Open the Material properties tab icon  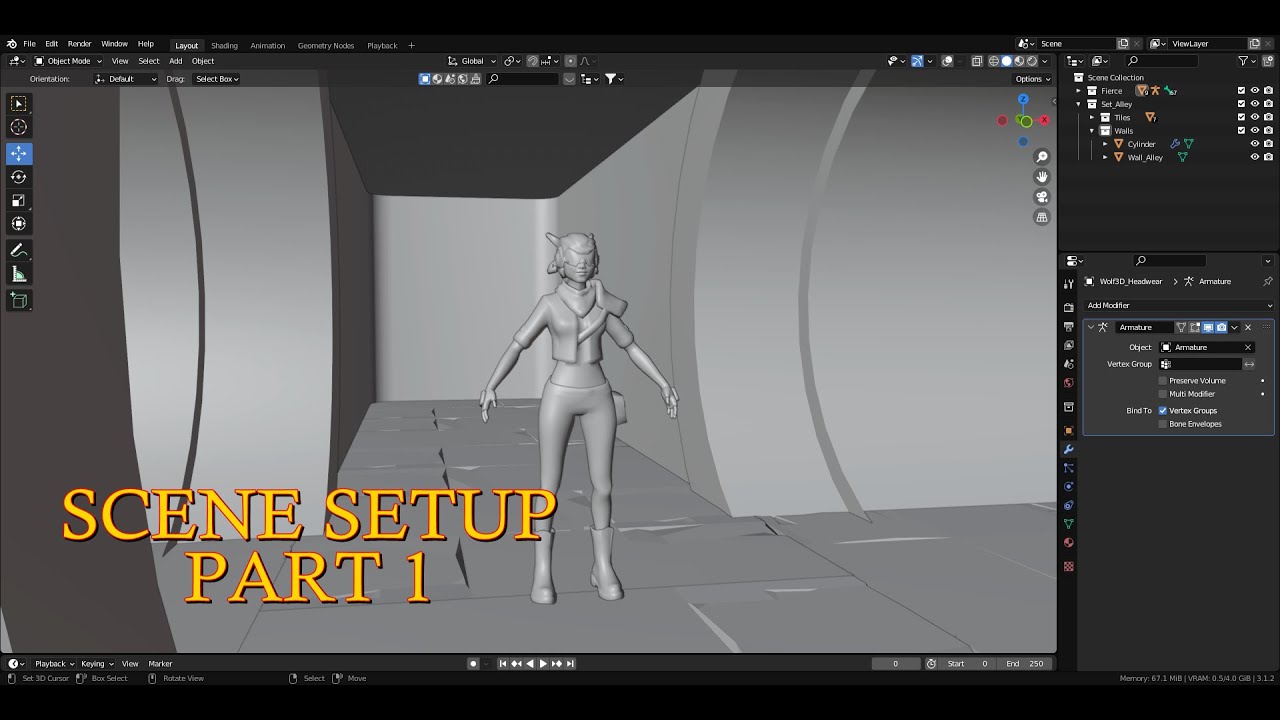click(1068, 543)
